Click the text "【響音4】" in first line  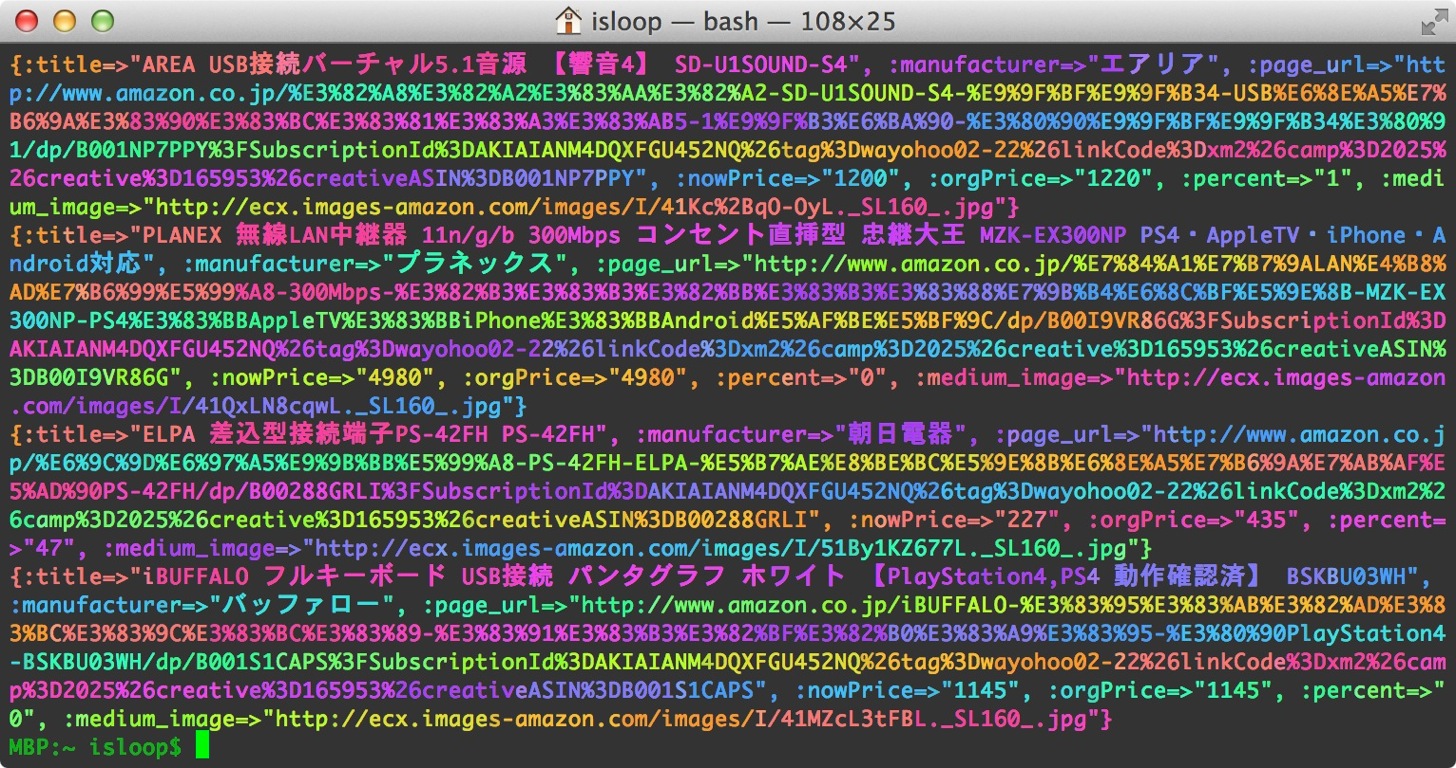(600, 65)
